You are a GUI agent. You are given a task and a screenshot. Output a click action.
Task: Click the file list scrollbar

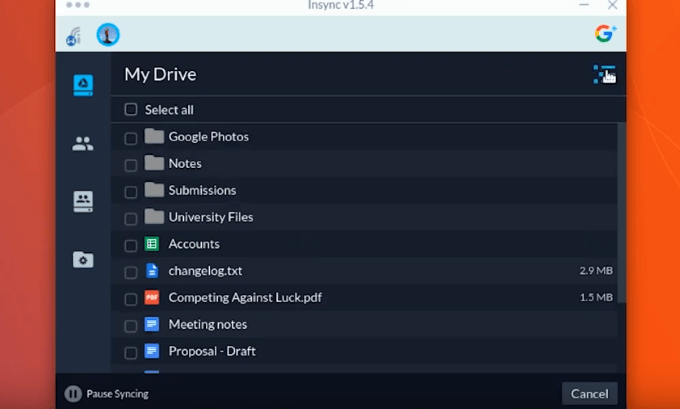621,213
